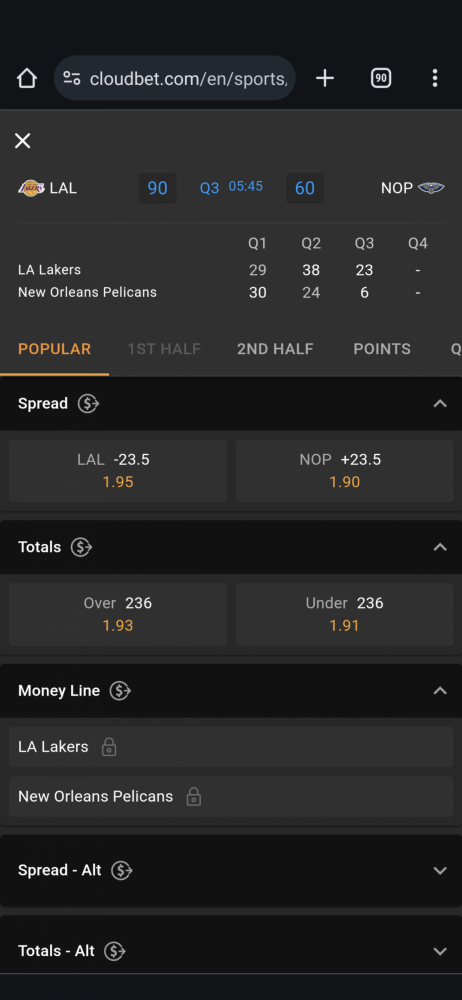Open the browser three-dot menu

(435, 78)
